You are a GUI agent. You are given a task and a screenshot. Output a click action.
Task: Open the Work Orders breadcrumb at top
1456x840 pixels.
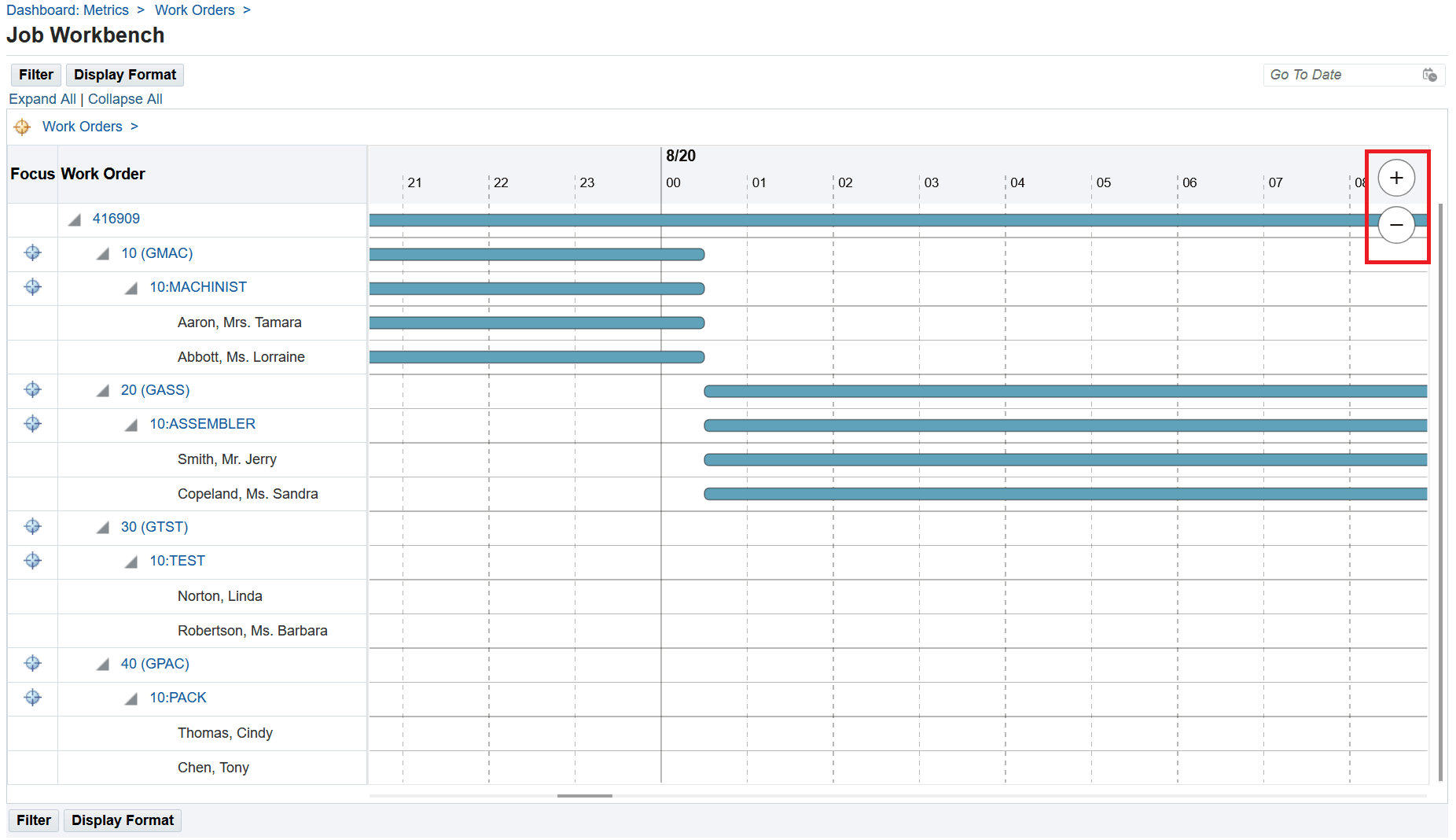(x=195, y=10)
